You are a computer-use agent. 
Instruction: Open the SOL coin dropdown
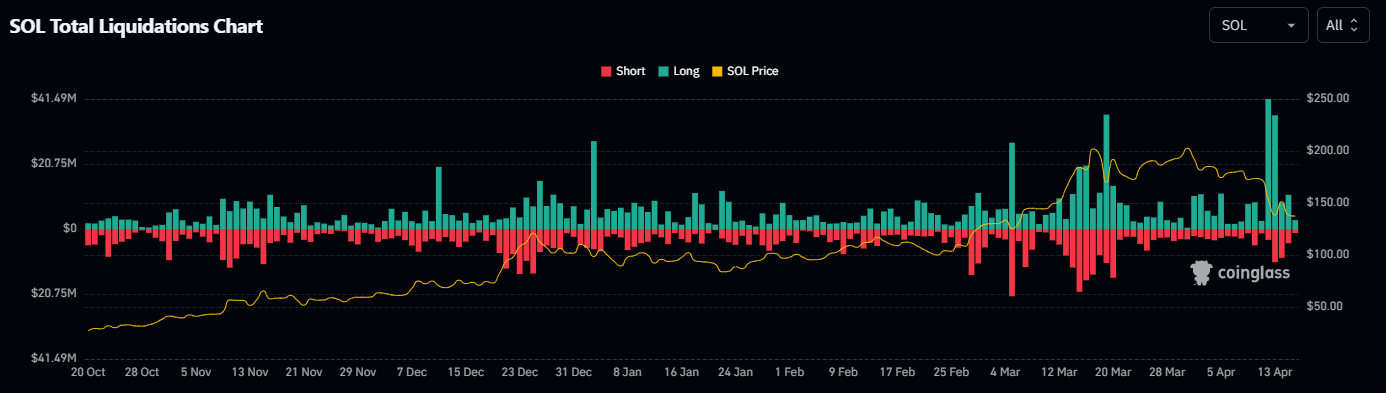[1258, 25]
